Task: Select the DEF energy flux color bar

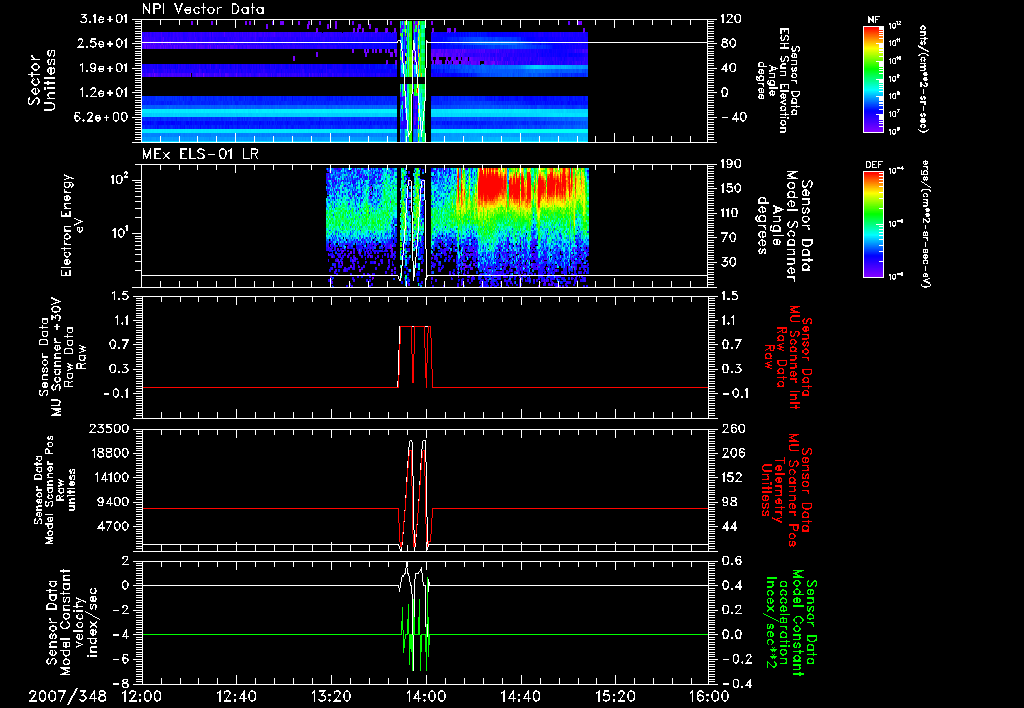Action: 874,224
